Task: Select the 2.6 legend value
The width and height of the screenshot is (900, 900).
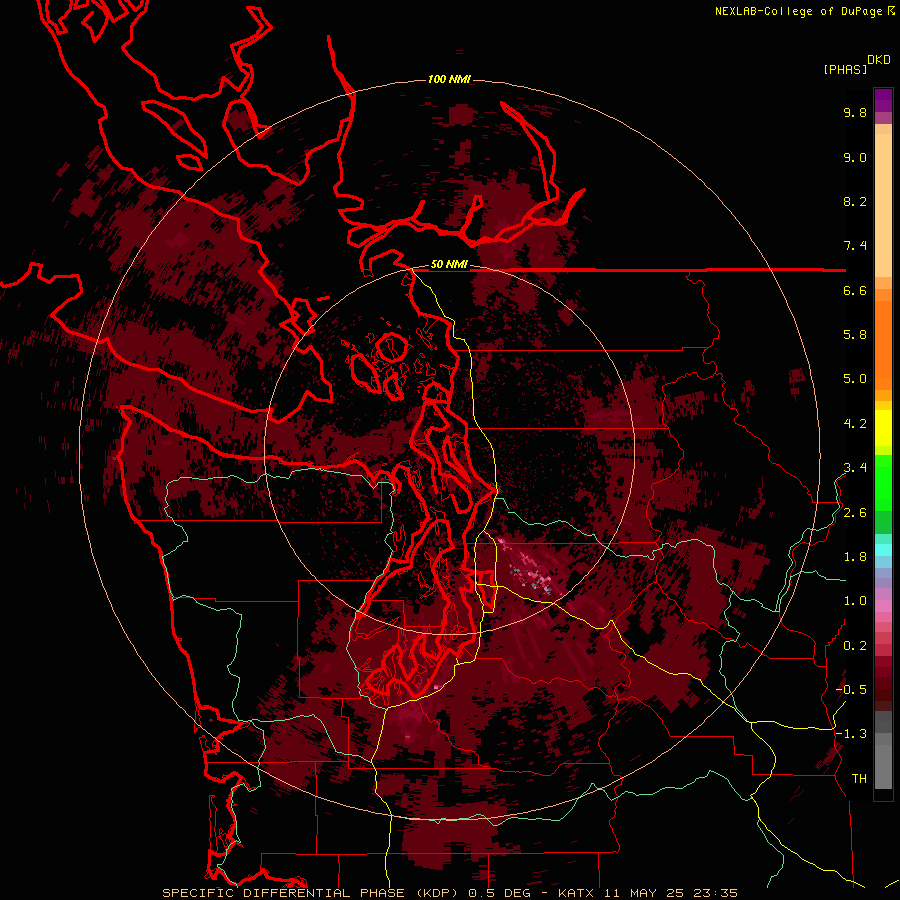Action: tap(855, 513)
